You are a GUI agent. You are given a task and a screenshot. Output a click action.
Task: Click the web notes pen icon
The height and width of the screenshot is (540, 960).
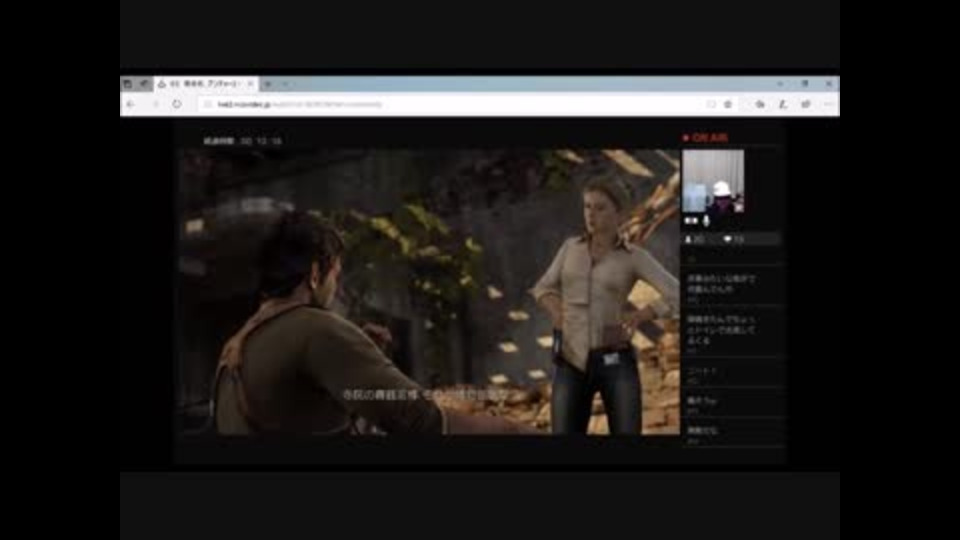[782, 105]
